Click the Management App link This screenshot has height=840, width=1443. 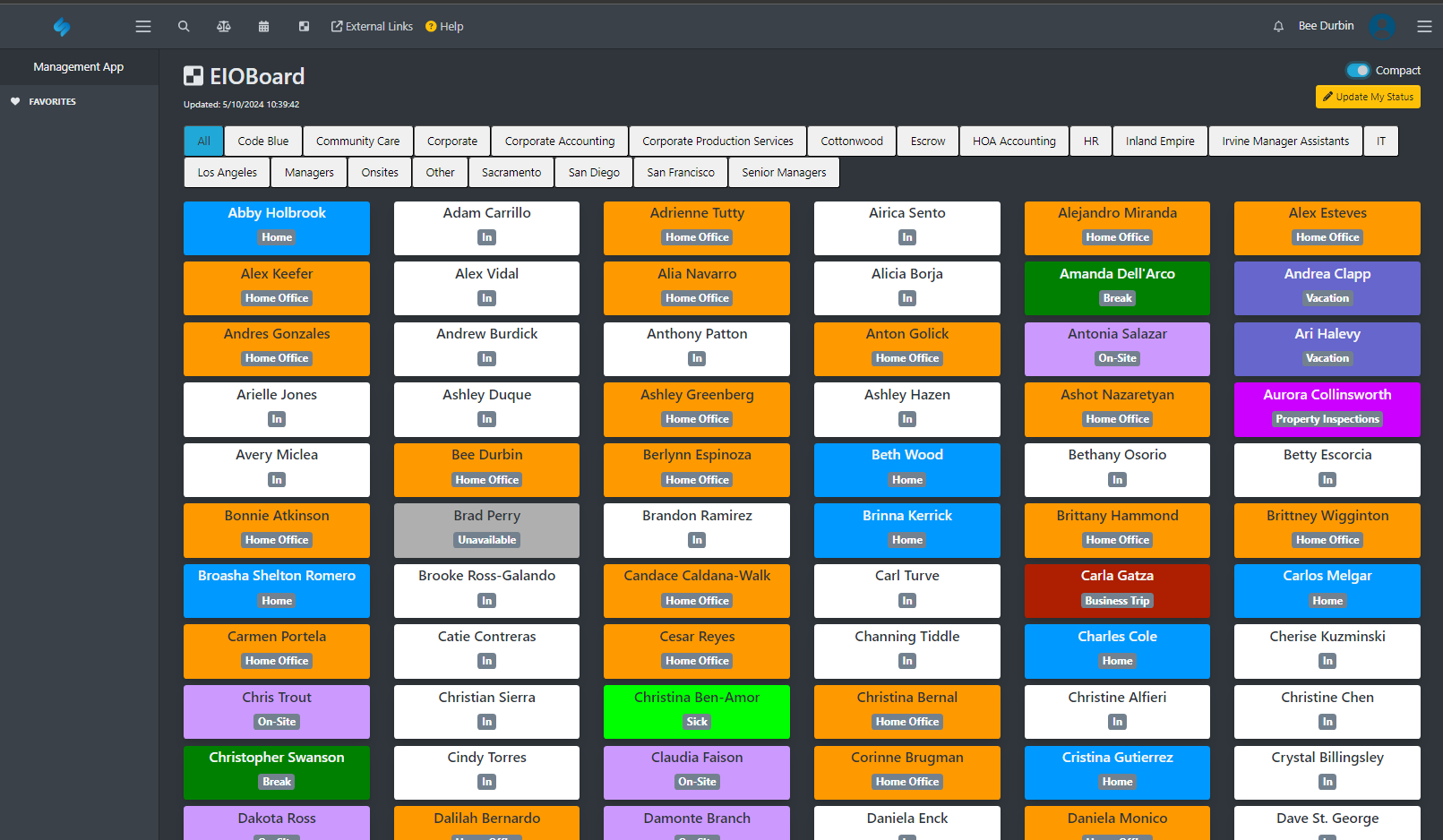[x=79, y=67]
